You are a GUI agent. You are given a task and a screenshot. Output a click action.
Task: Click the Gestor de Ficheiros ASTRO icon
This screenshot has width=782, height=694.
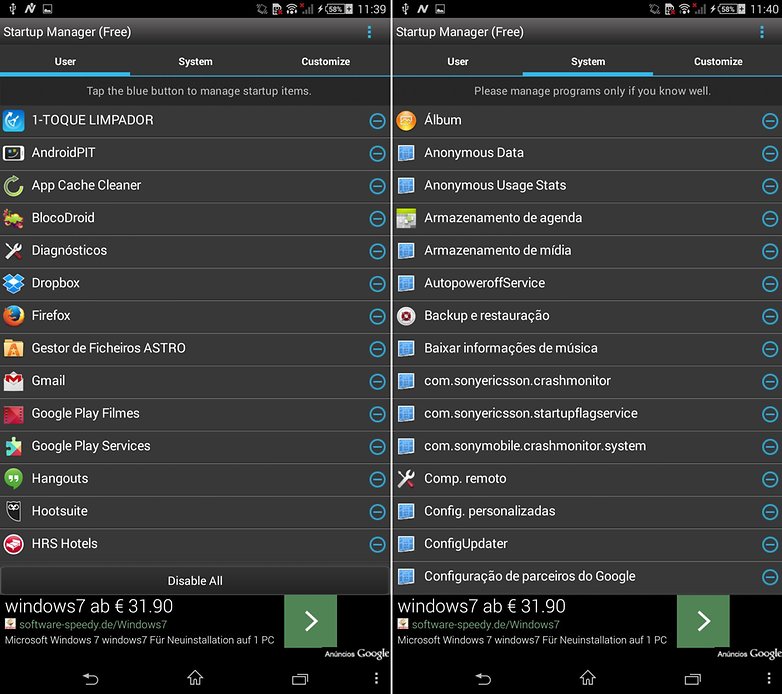pyautogui.click(x=13, y=348)
